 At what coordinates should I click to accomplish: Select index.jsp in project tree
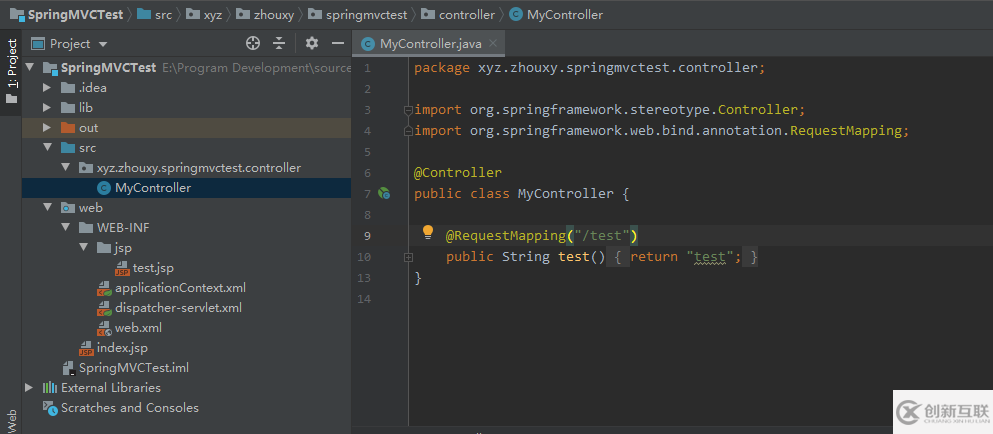(122, 348)
